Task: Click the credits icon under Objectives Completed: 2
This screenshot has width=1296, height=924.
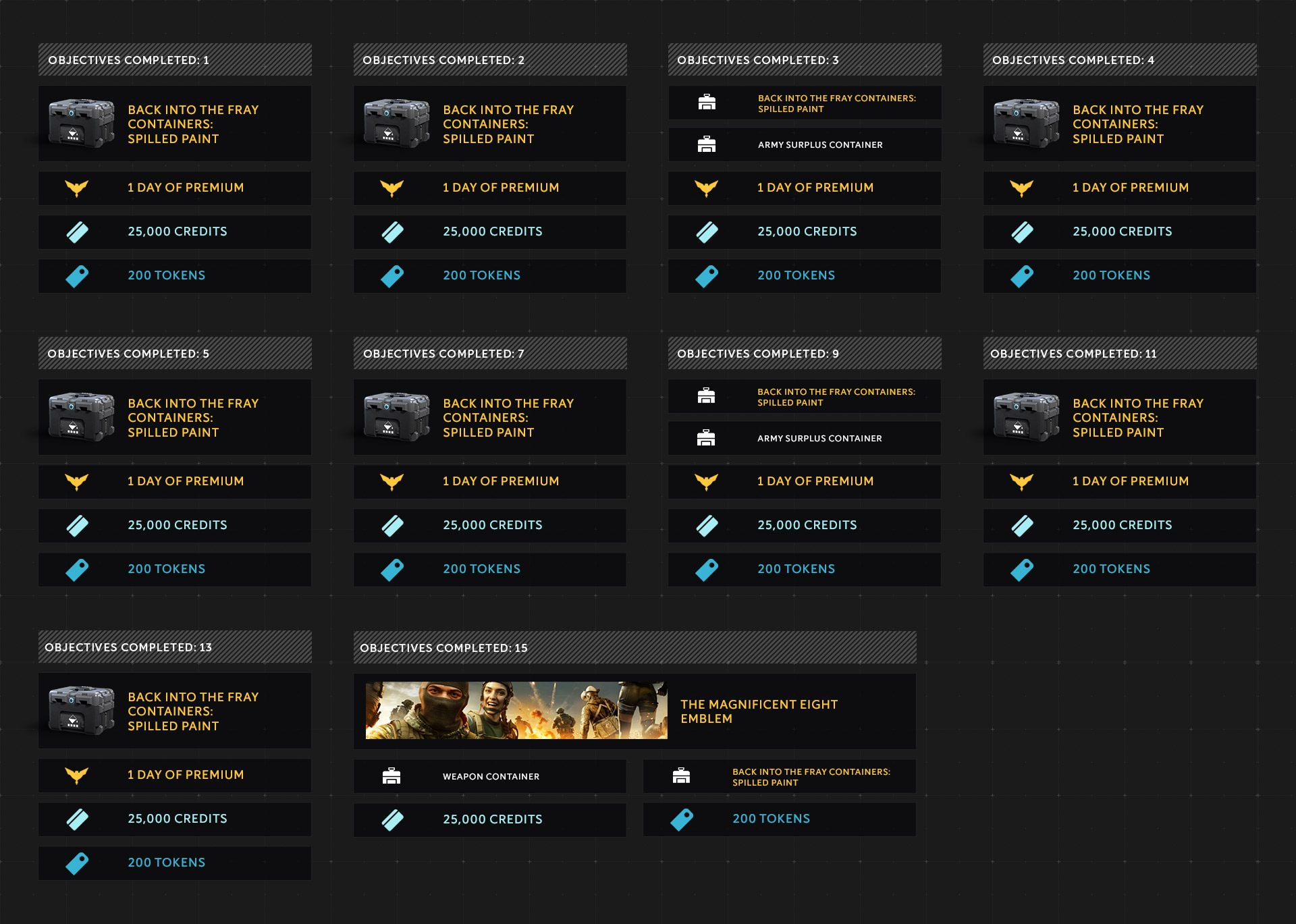Action: 392,232
